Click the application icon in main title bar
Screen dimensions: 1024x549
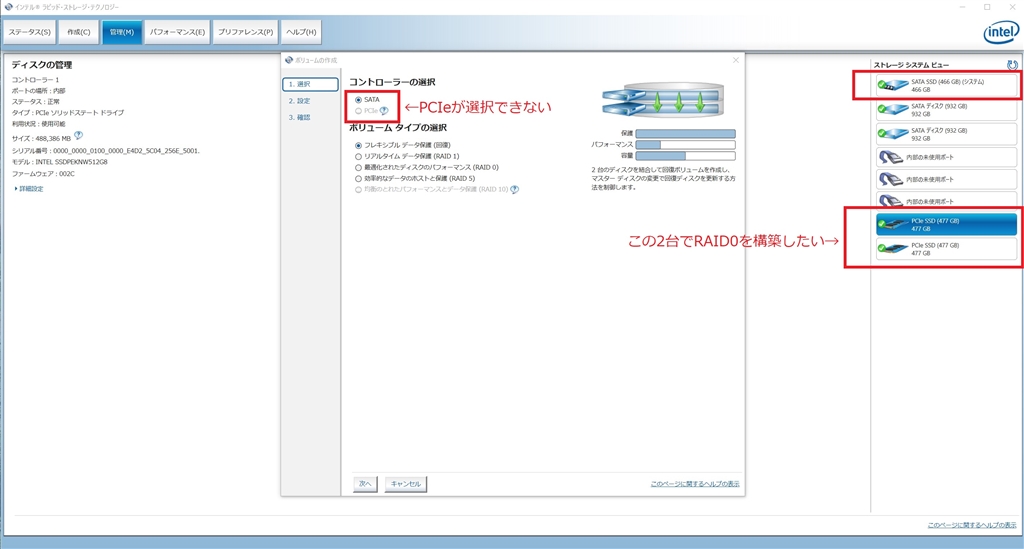[8, 7]
